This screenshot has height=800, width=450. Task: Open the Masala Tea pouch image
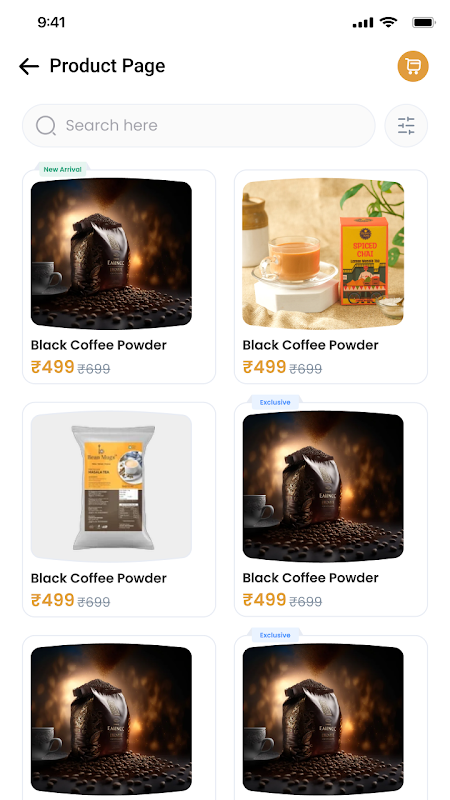(x=111, y=486)
